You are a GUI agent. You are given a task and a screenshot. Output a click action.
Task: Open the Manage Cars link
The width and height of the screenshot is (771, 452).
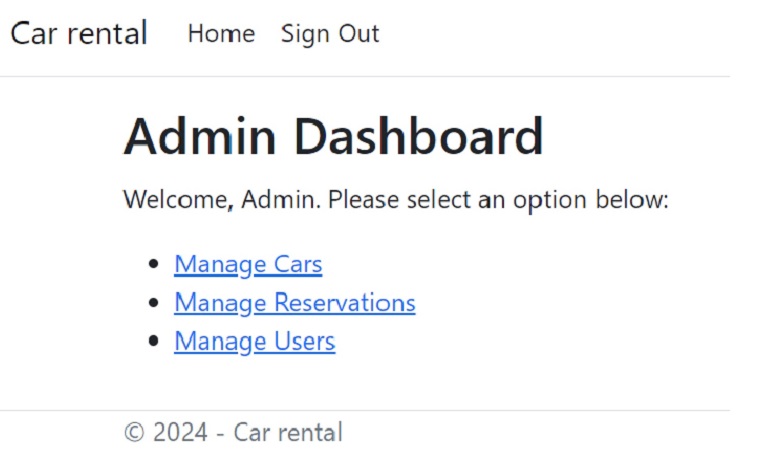[248, 265]
